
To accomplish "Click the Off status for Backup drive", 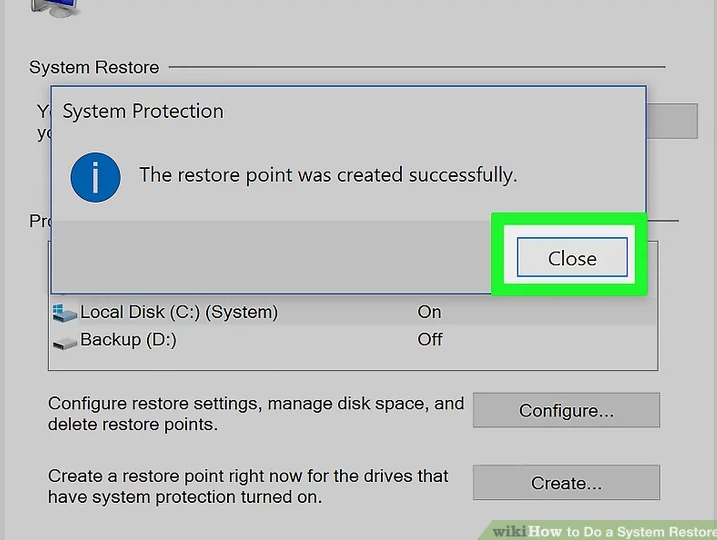I will click(430, 340).
